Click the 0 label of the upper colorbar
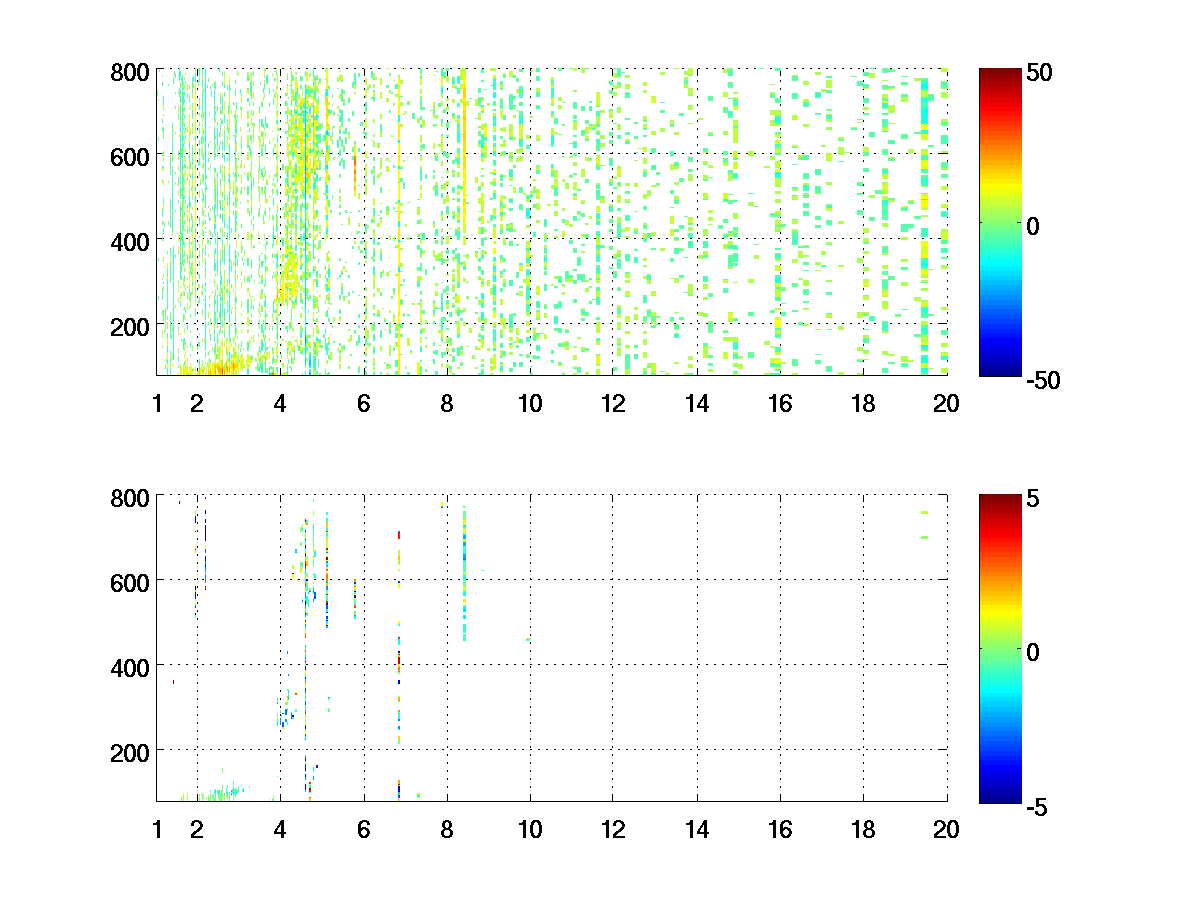Viewport: 1200px width, 900px height. tap(1035, 226)
